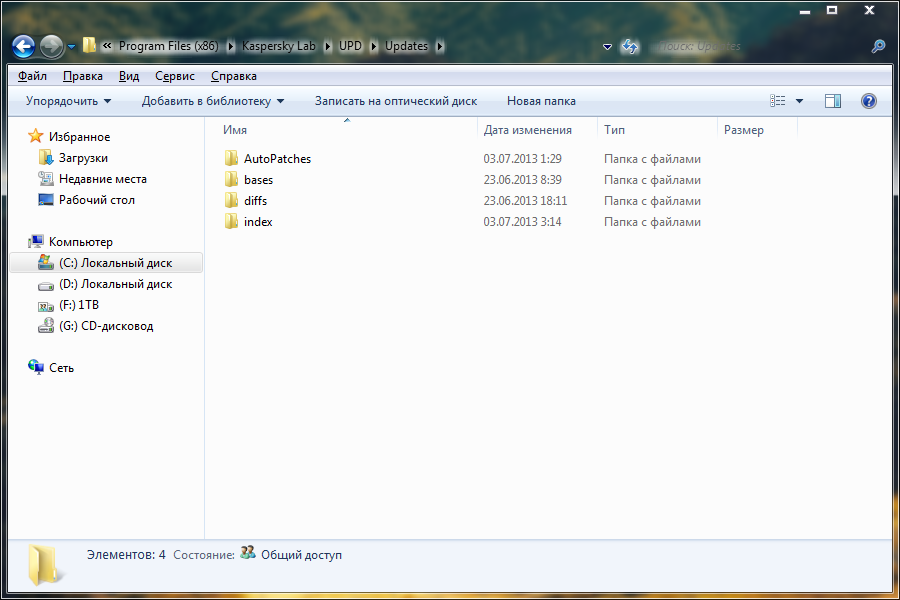This screenshot has height=600, width=900.
Task: Open subfolder arrow after Kaspersky Lab
Action: click(x=328, y=47)
